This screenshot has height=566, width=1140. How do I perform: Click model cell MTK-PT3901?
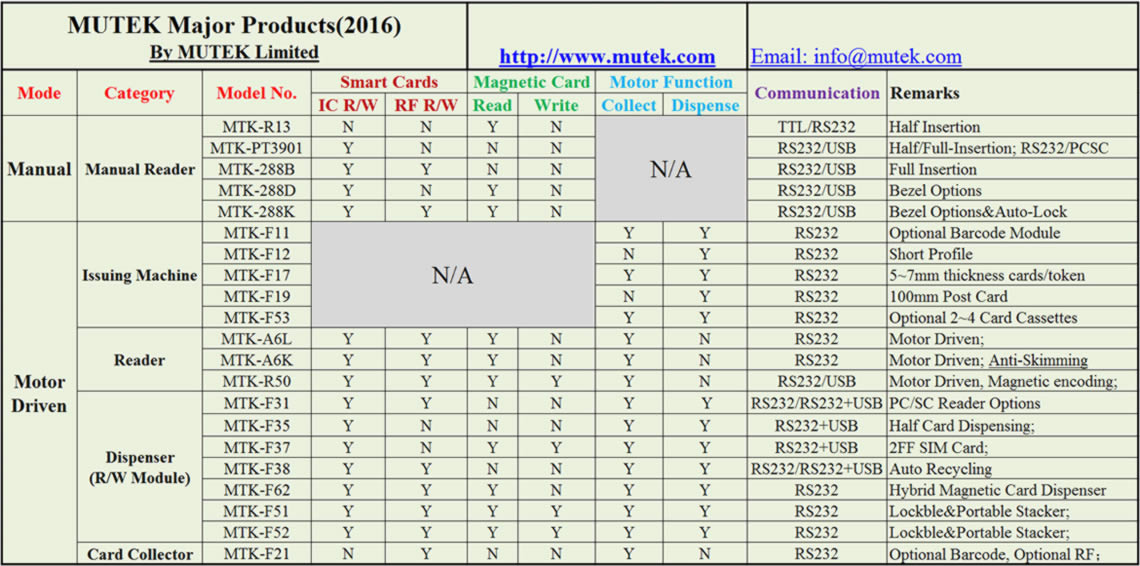coord(257,148)
